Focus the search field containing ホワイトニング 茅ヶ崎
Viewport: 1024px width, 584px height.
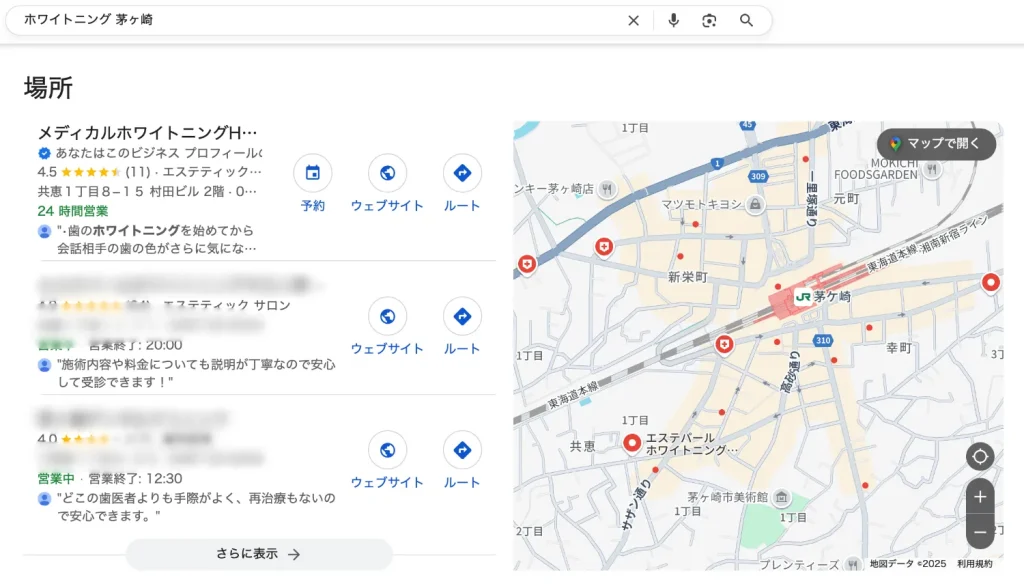tap(320, 20)
